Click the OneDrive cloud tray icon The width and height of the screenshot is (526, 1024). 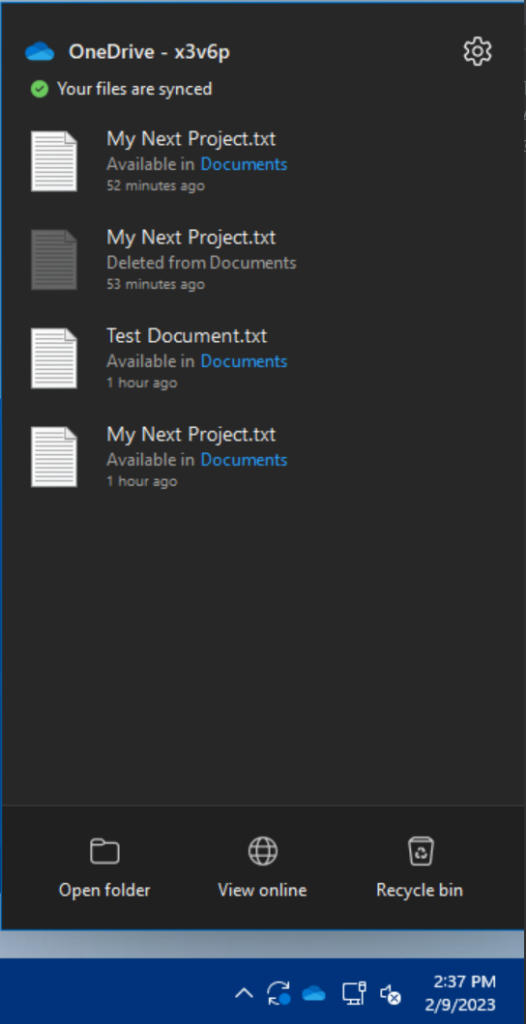tap(314, 993)
